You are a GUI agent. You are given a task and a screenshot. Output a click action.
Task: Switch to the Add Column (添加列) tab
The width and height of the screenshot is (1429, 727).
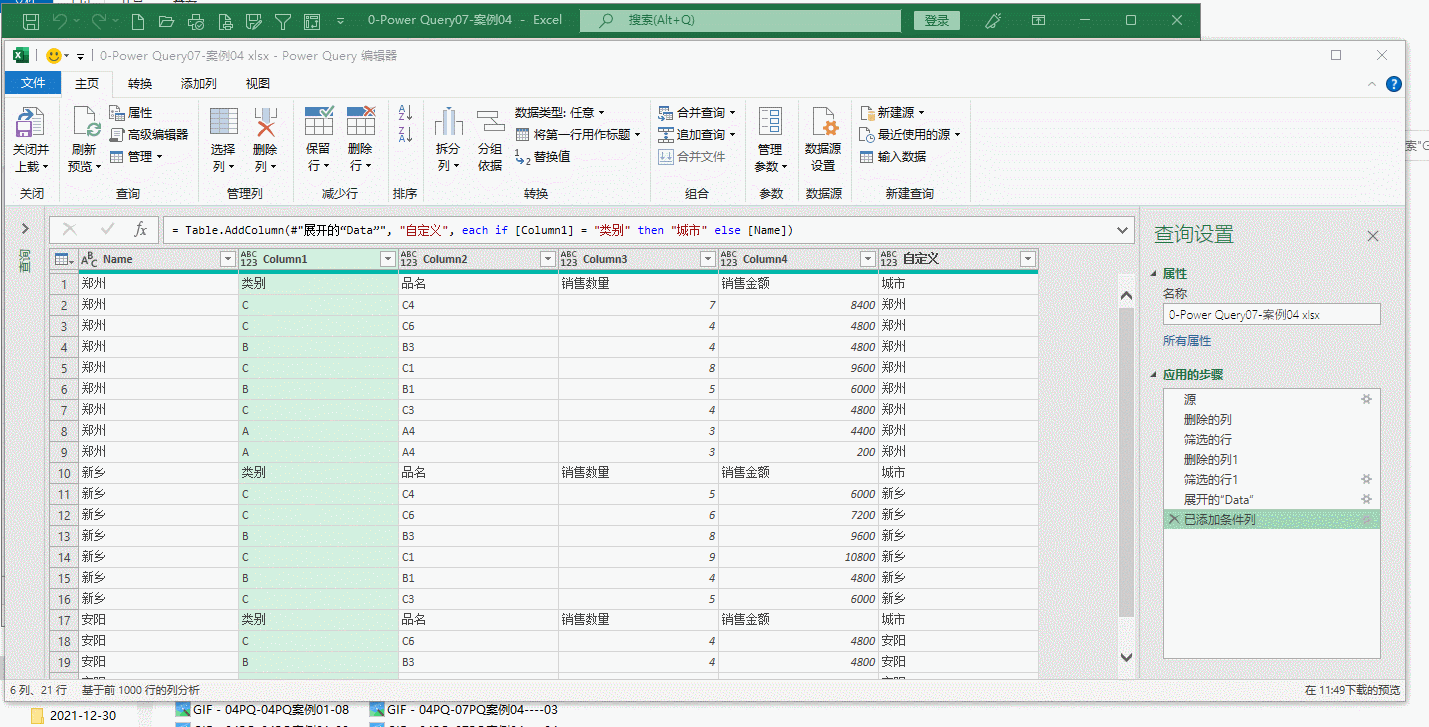click(199, 84)
